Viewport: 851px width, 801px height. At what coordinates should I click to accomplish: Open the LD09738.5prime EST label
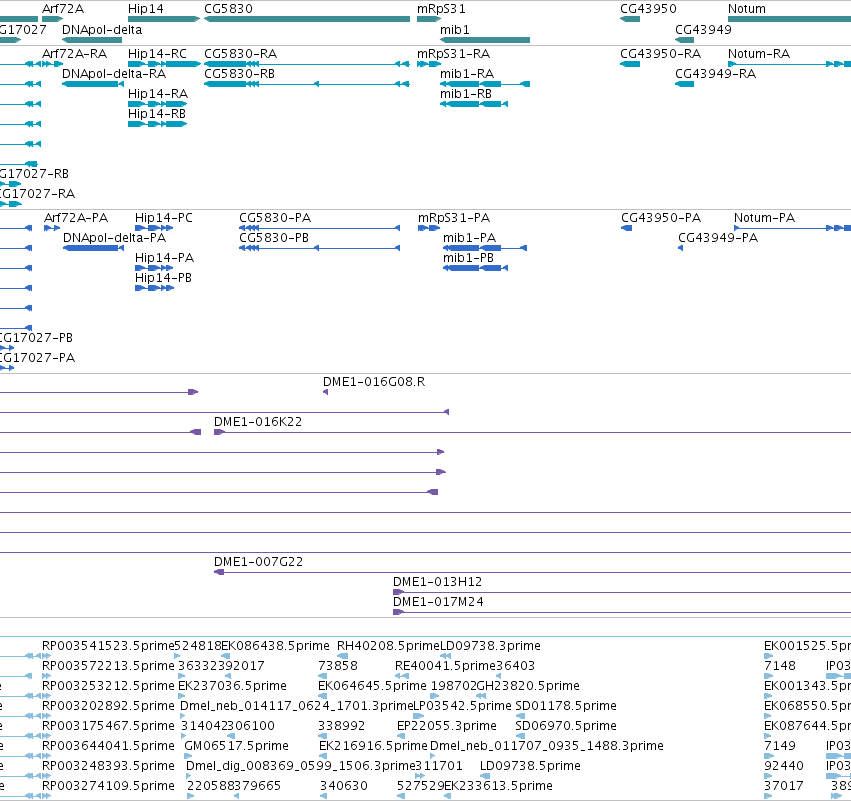pyautogui.click(x=530, y=766)
